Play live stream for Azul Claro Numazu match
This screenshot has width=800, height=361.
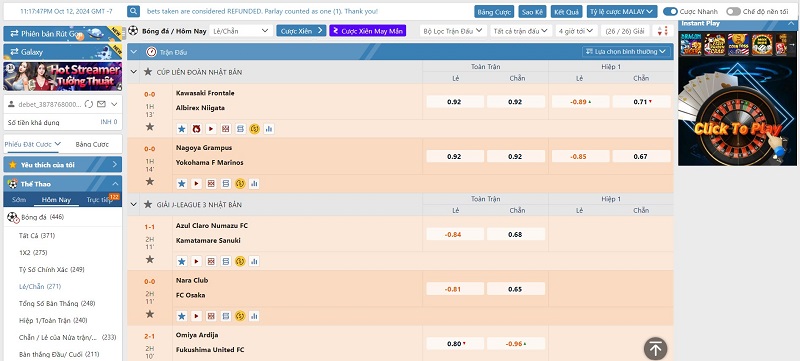196,262
